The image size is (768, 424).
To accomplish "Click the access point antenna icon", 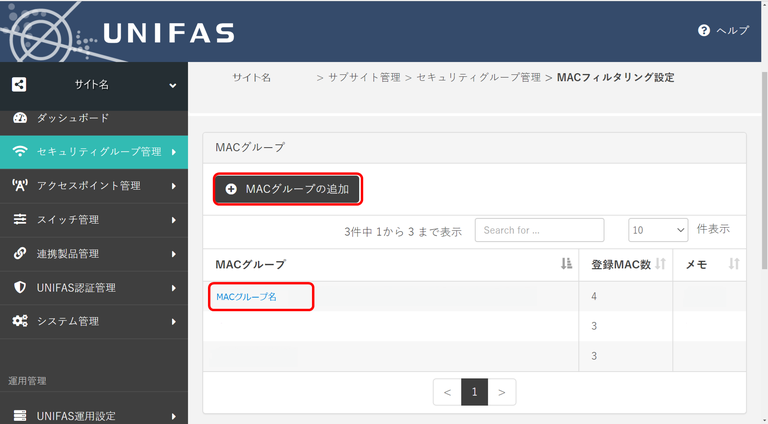I will point(20,186).
